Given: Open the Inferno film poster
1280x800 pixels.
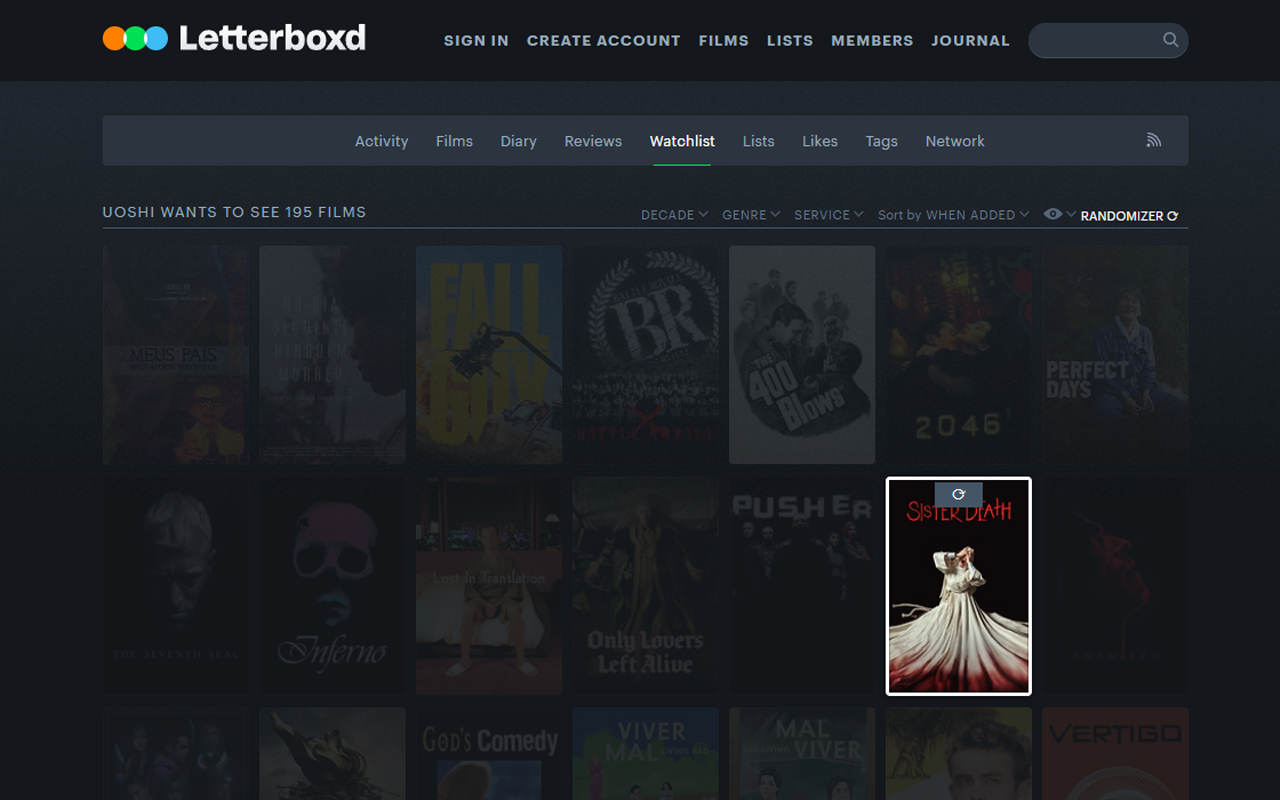Looking at the screenshot, I should [x=332, y=586].
